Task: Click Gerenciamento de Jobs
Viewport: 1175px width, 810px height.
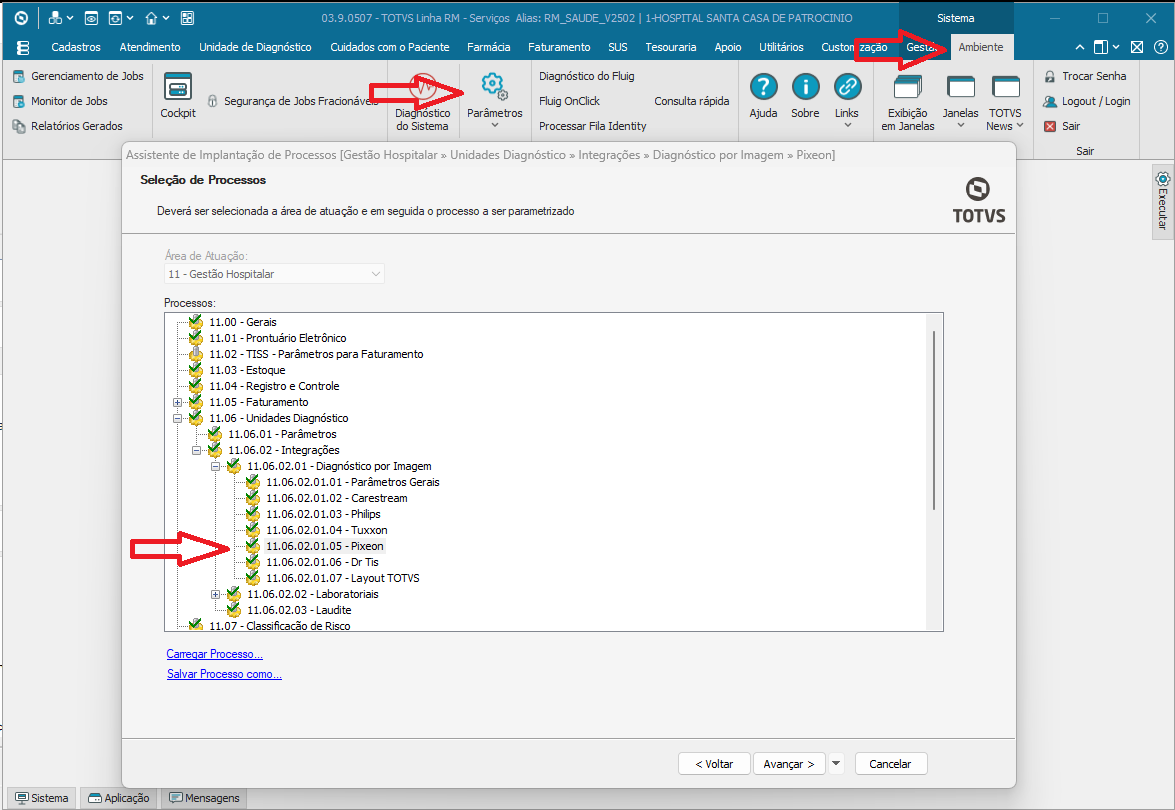Action: [x=79, y=76]
